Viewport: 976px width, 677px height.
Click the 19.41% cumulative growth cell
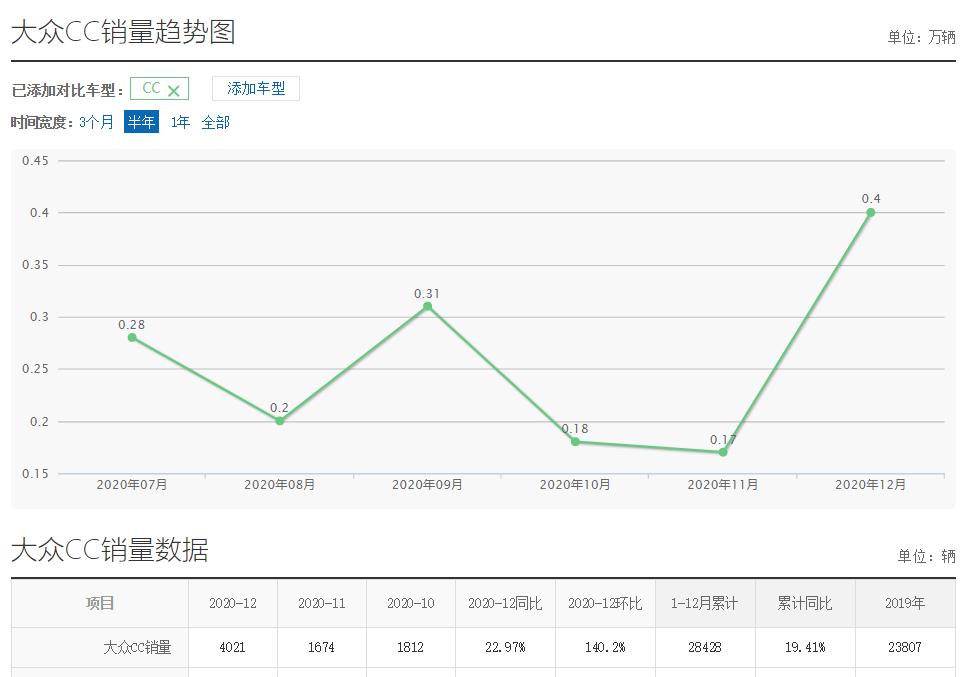[805, 647]
